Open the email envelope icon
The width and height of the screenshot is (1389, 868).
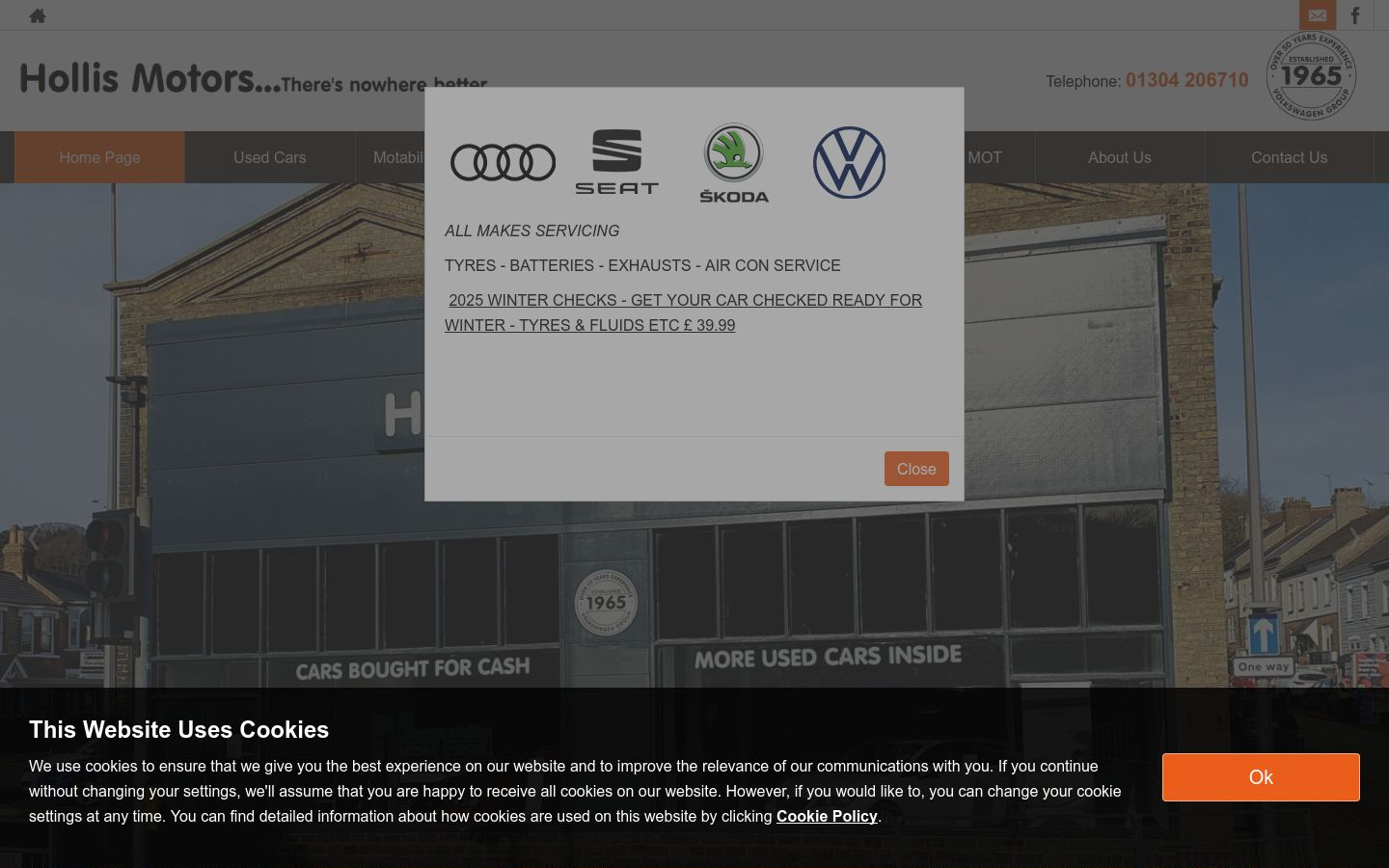(1317, 15)
